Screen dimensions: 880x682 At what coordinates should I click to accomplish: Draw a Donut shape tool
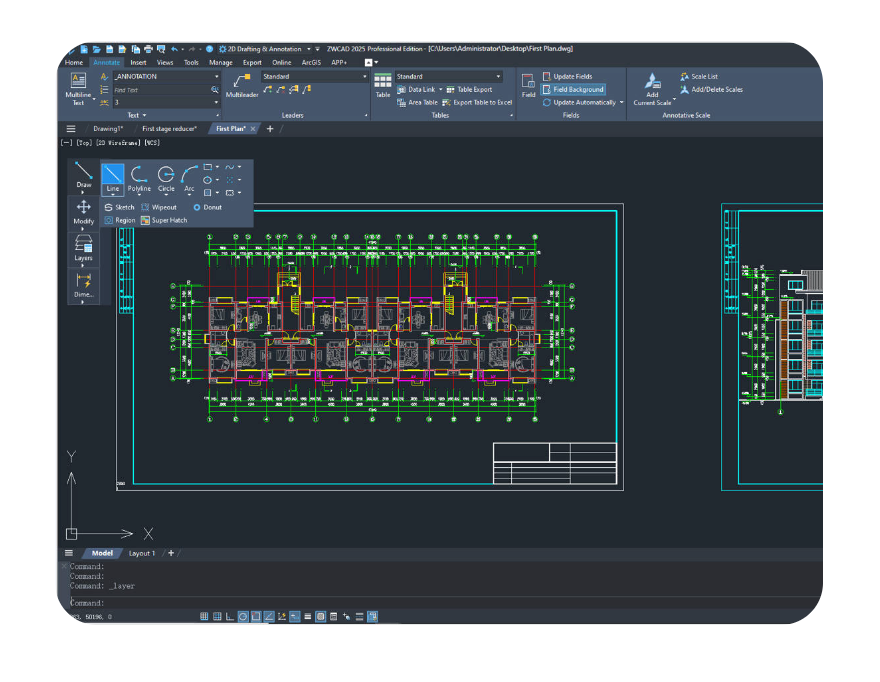click(x=208, y=207)
